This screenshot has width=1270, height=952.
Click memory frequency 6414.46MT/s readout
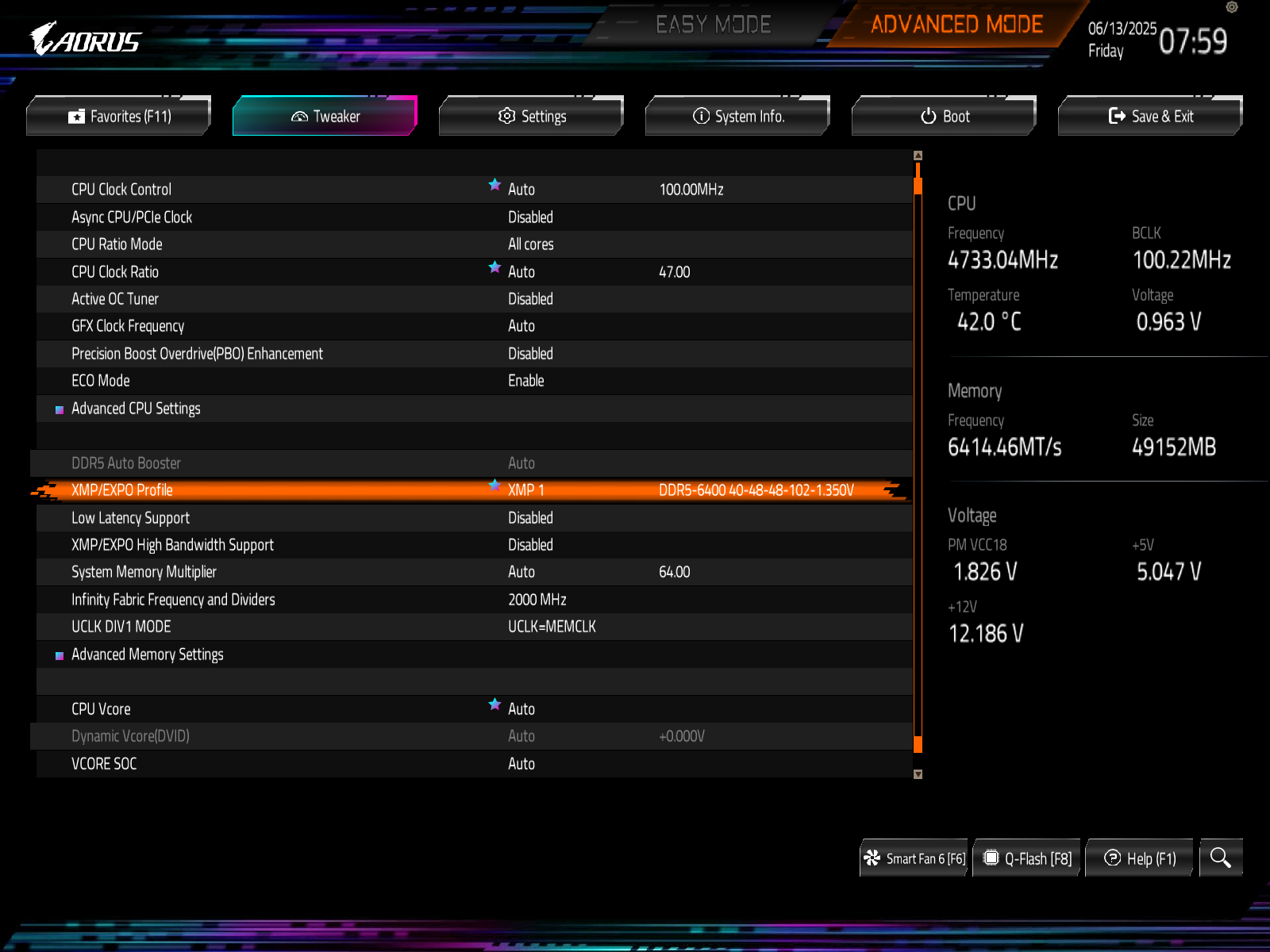pos(1004,447)
